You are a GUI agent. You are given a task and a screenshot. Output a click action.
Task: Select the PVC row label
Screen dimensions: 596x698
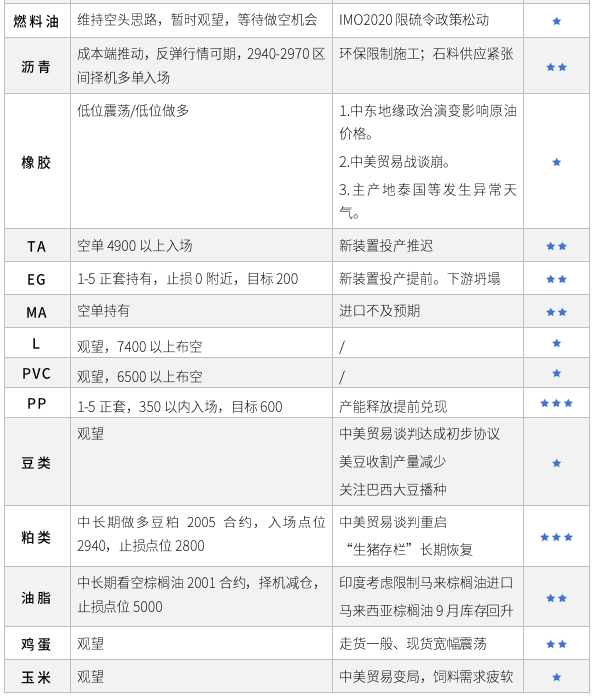point(36,373)
